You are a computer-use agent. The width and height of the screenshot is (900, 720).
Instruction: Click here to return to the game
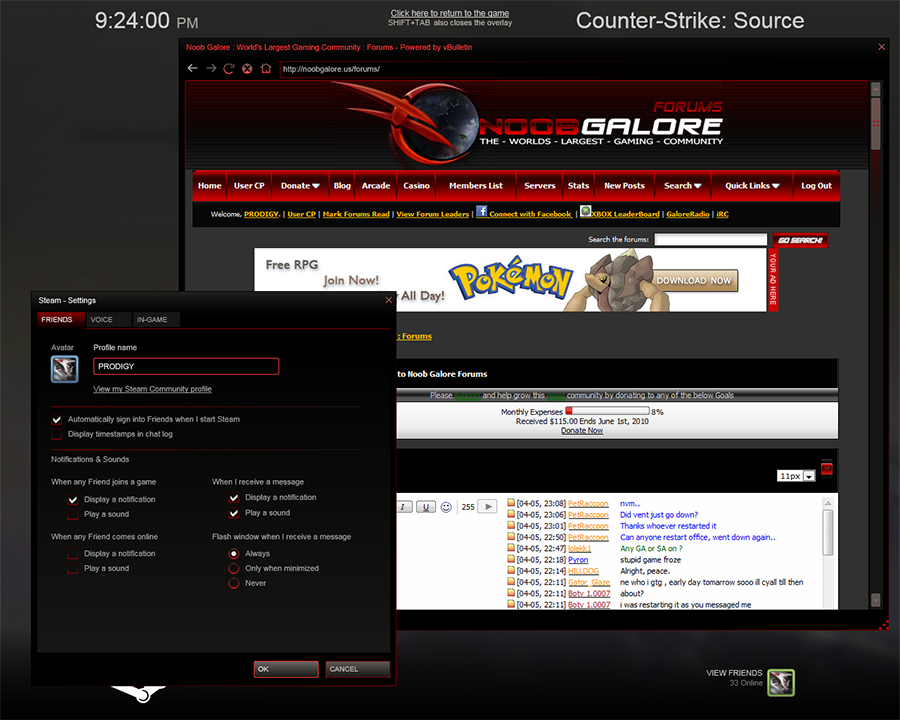click(450, 13)
